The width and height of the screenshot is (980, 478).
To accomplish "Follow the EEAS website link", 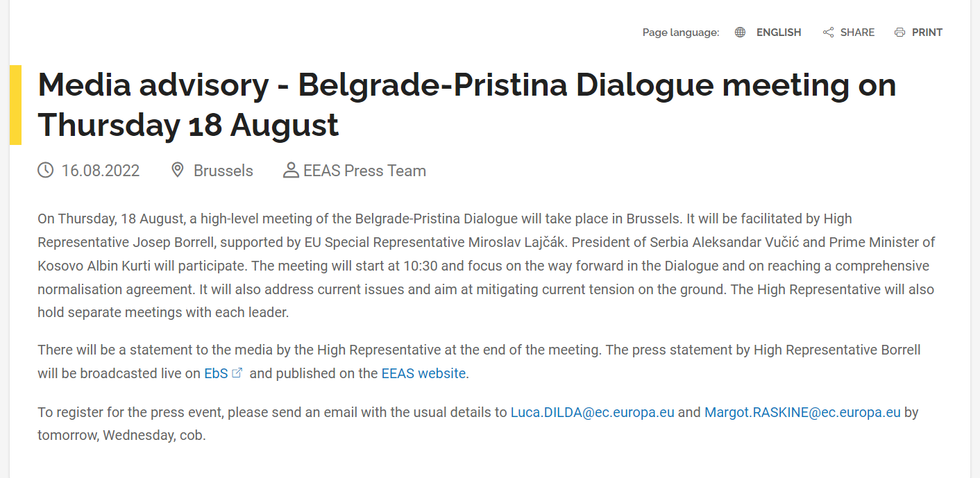I will (x=423, y=373).
